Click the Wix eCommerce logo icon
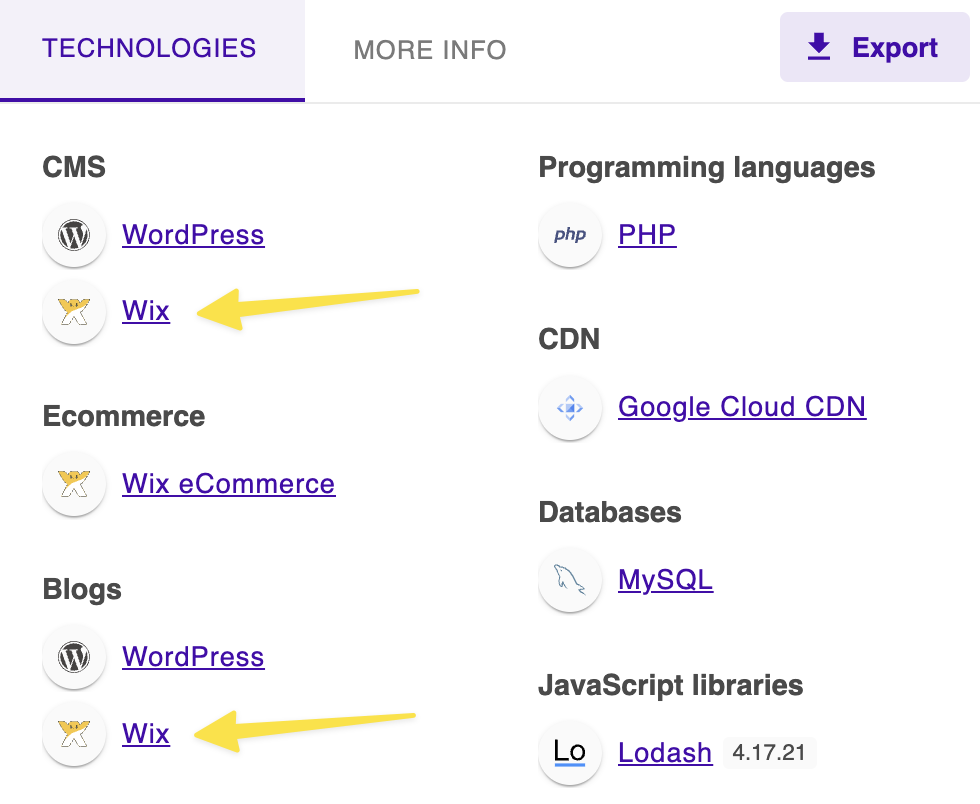Image resolution: width=980 pixels, height=804 pixels. point(74,484)
